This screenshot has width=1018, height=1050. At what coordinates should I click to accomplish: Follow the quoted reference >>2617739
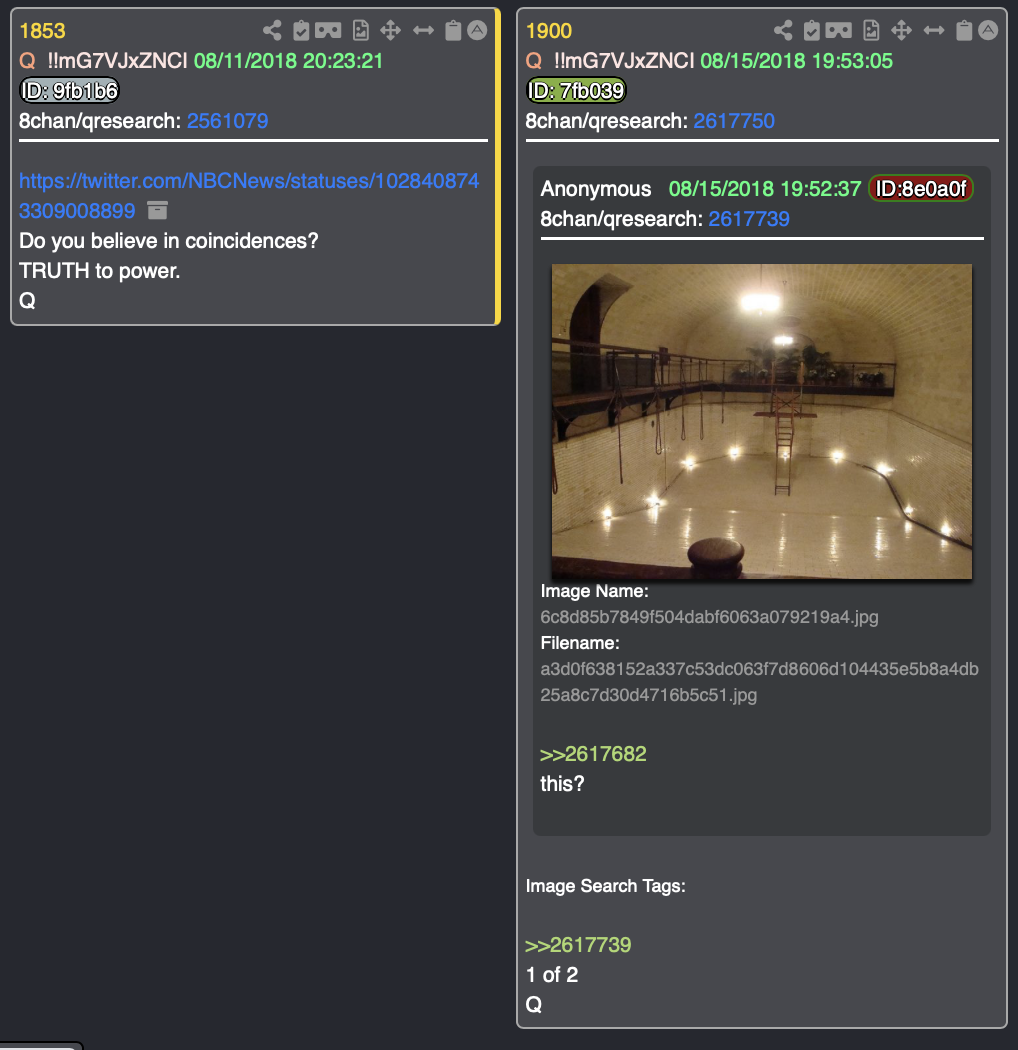pos(578,945)
